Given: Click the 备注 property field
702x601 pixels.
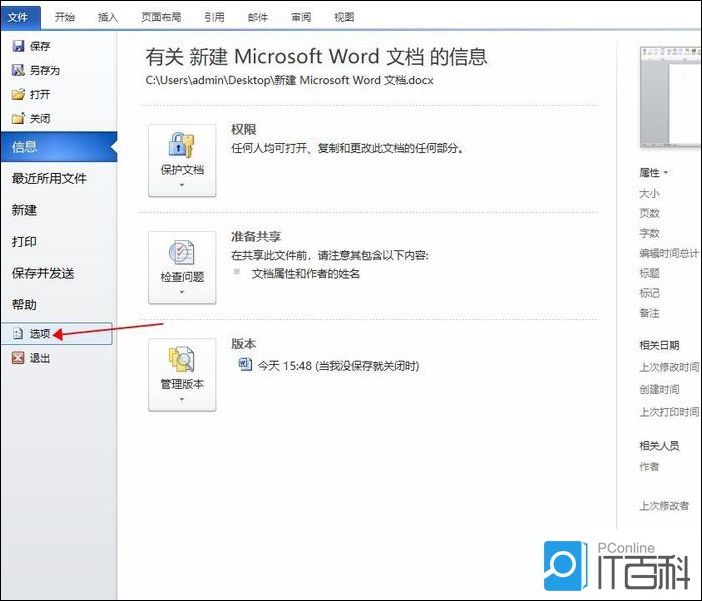Looking at the screenshot, I should tap(649, 313).
